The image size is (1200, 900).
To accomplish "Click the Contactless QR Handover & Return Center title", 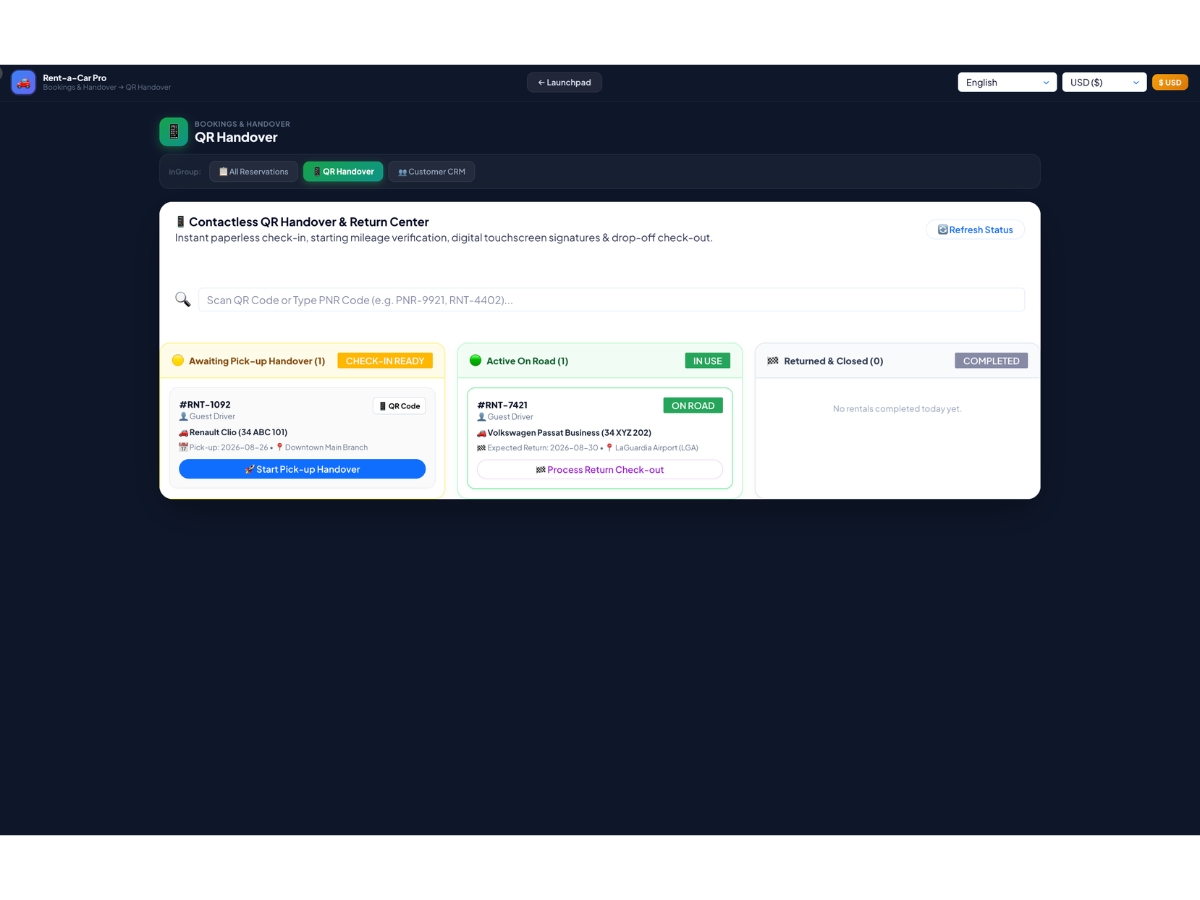I will [309, 222].
